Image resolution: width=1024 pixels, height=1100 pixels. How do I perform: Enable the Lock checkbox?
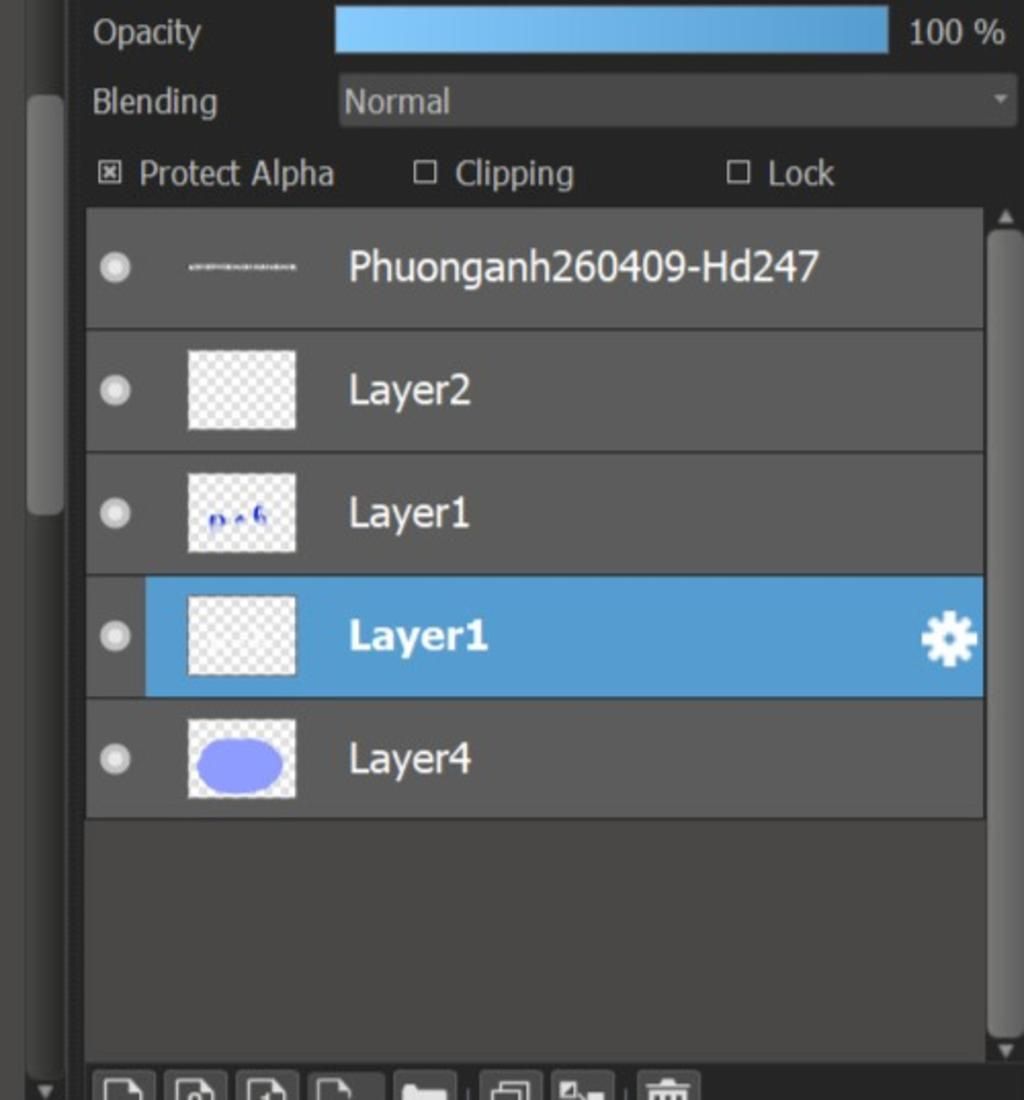tap(738, 172)
